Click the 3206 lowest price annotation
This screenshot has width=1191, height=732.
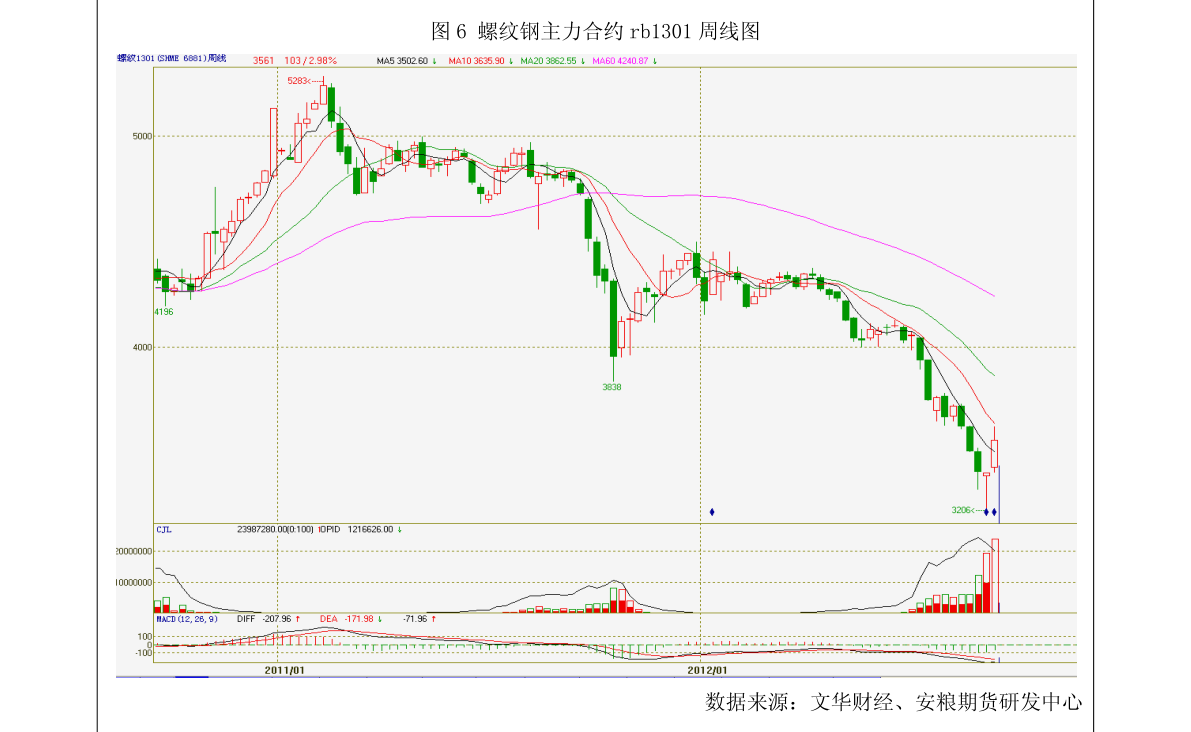coord(963,510)
